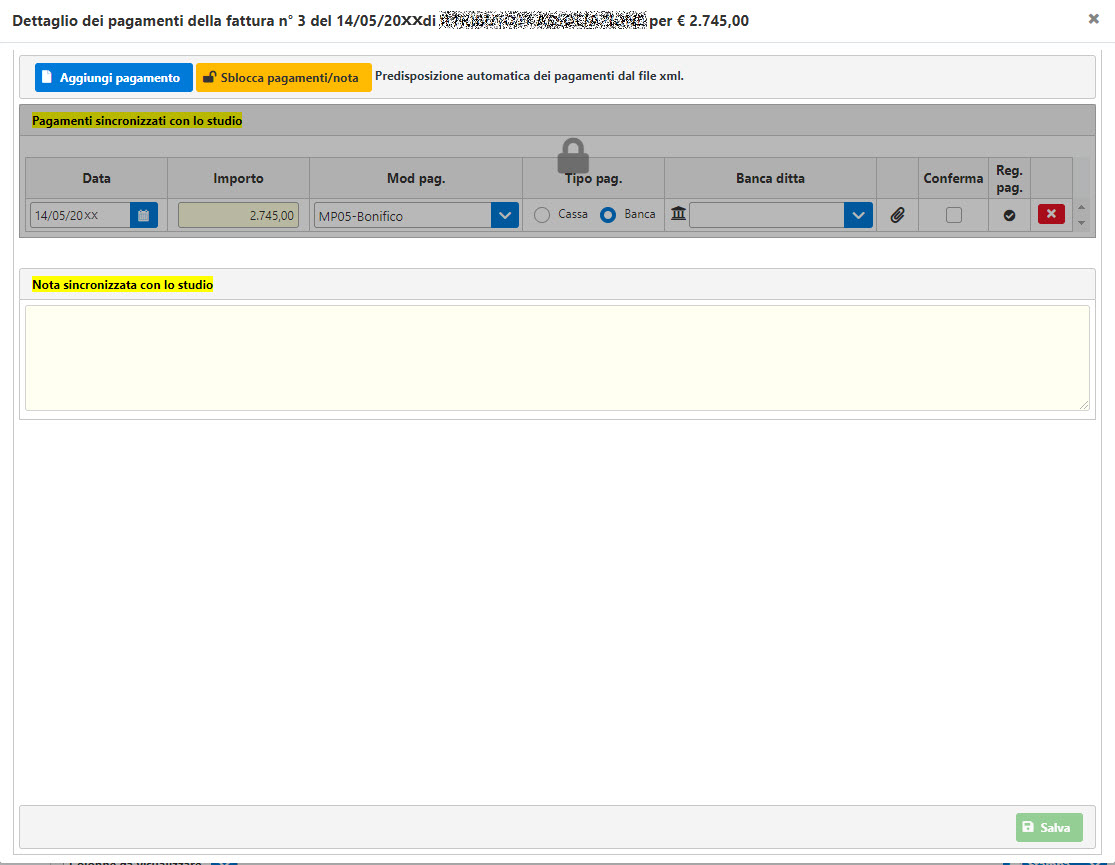Click the Data column header
1115x865 pixels.
click(97, 179)
